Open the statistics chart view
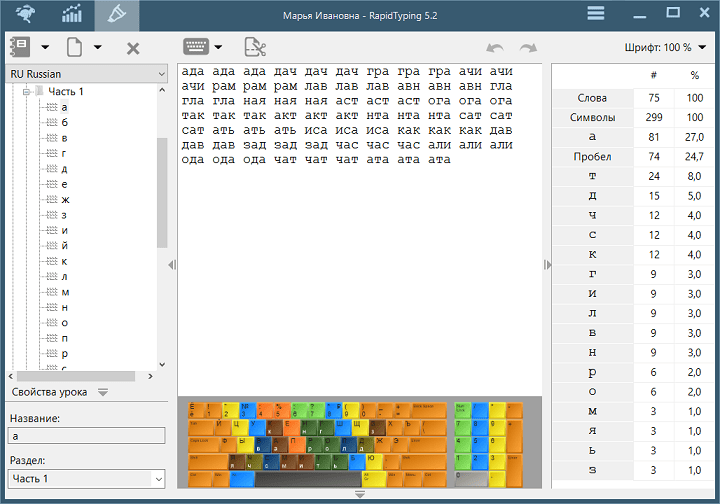The height and width of the screenshot is (504, 720). click(x=73, y=15)
